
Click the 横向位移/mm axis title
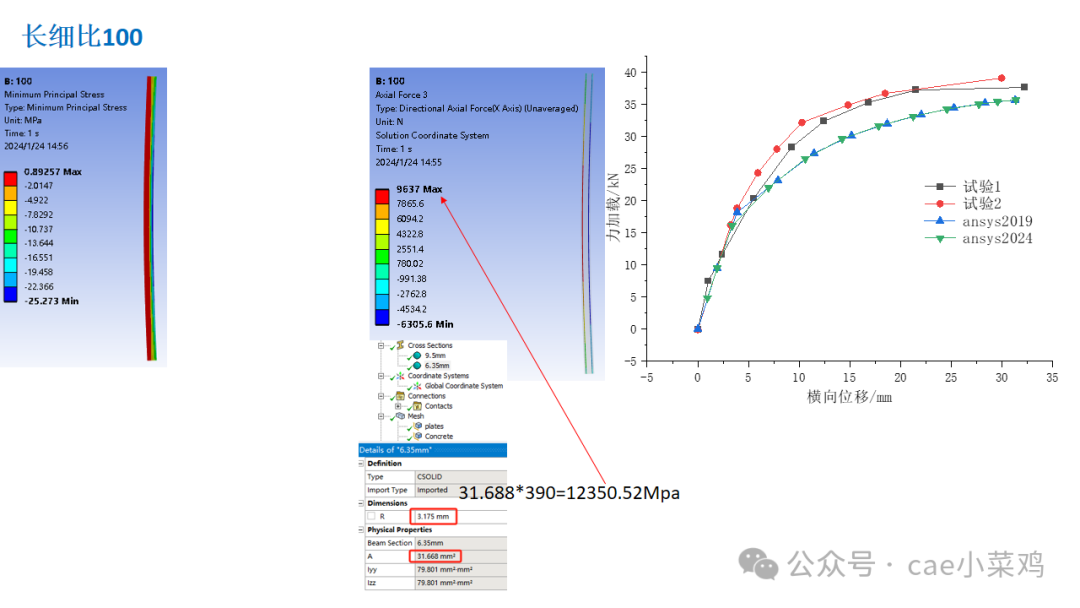(849, 397)
